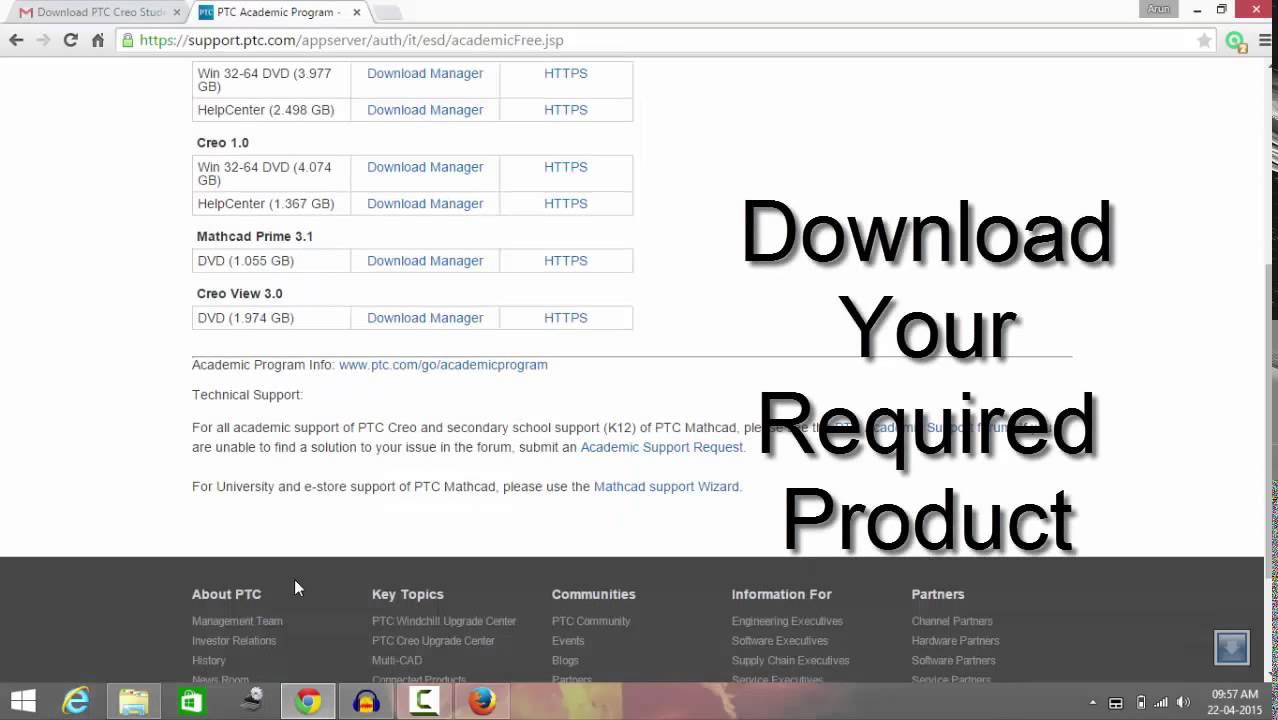This screenshot has height=720, width=1278.
Task: Click Download Manager for Creo View 3.0 DVD
Action: 424,318
